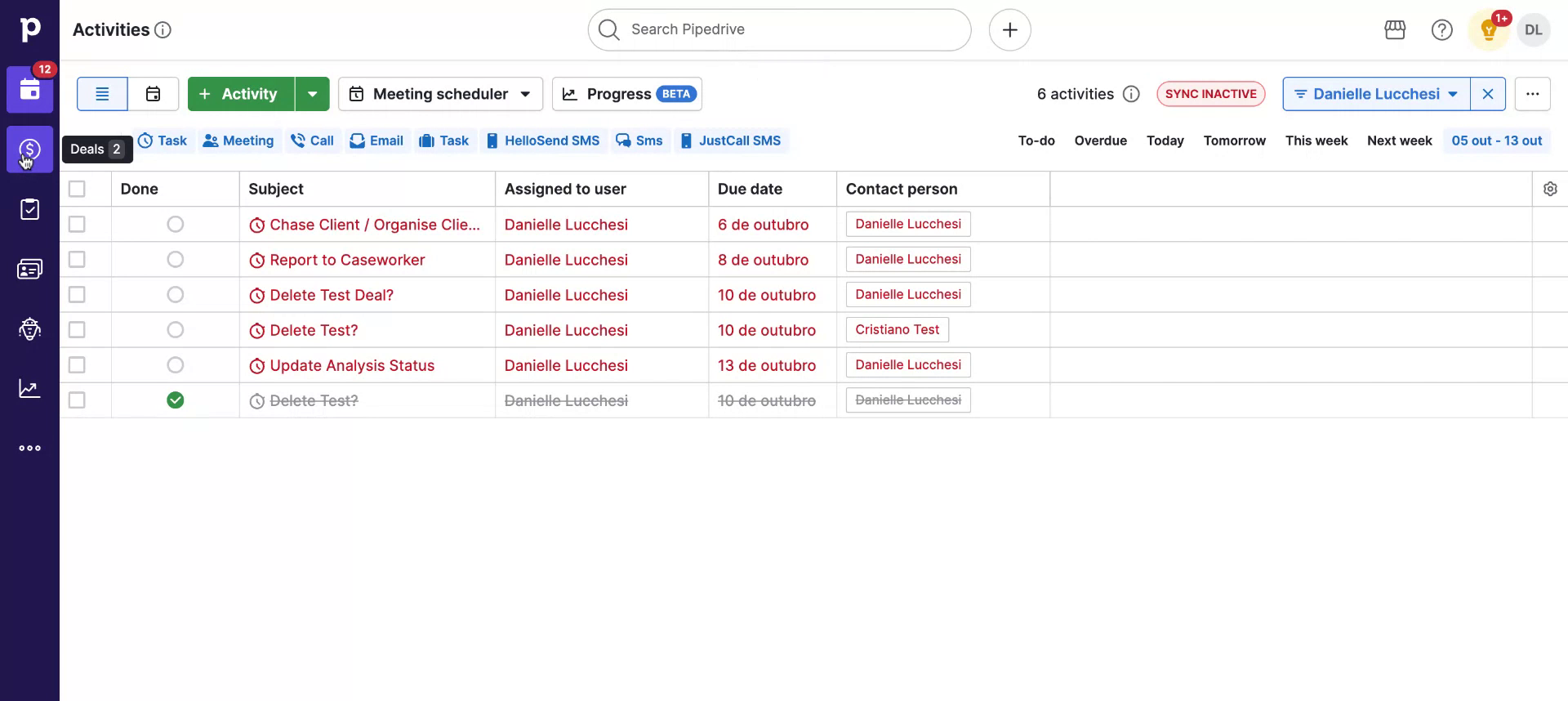
Task: Click the SYNC INACTIVE badge
Action: [x=1211, y=94]
